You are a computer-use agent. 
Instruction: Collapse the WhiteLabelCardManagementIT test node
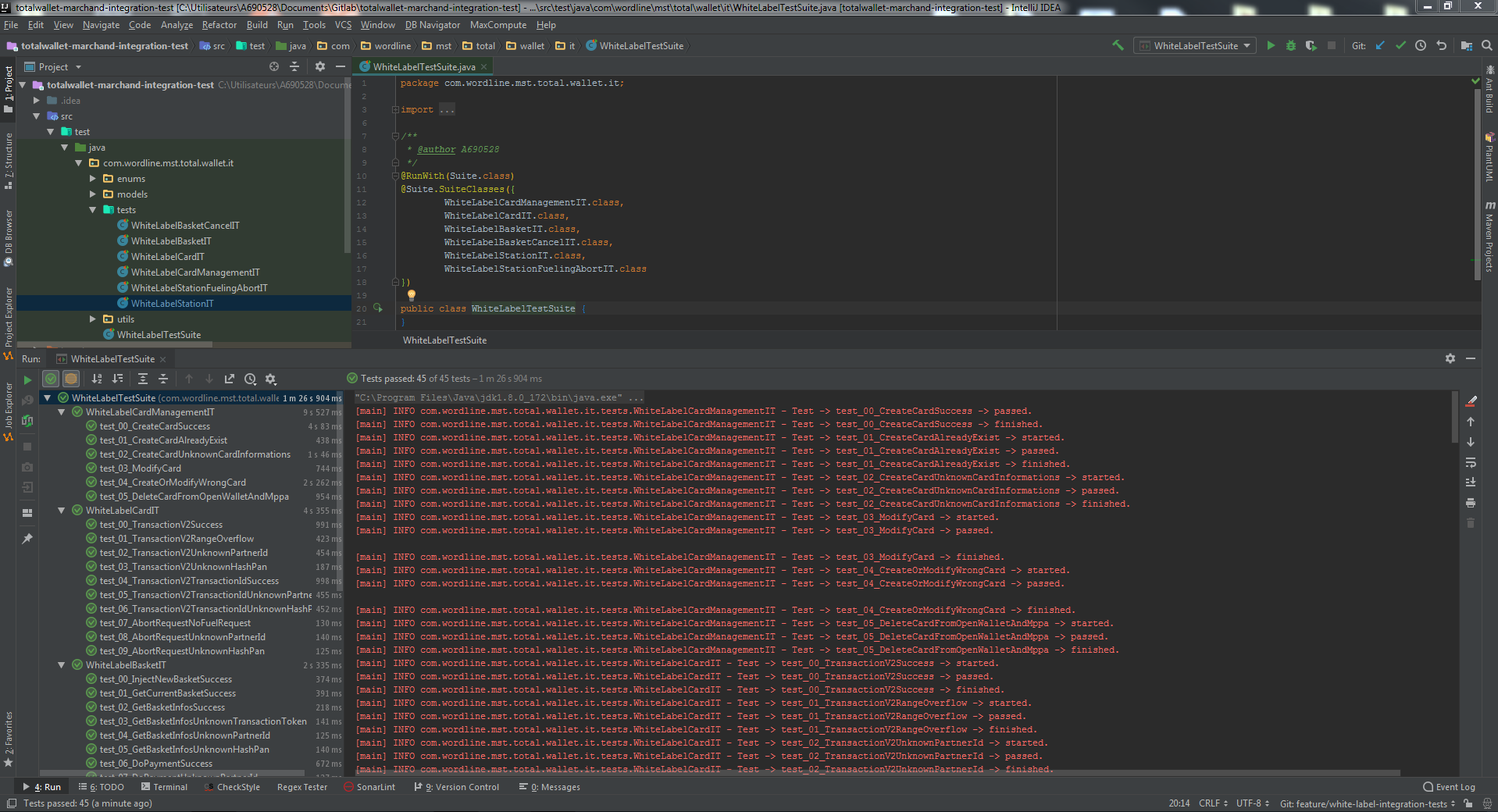62,412
